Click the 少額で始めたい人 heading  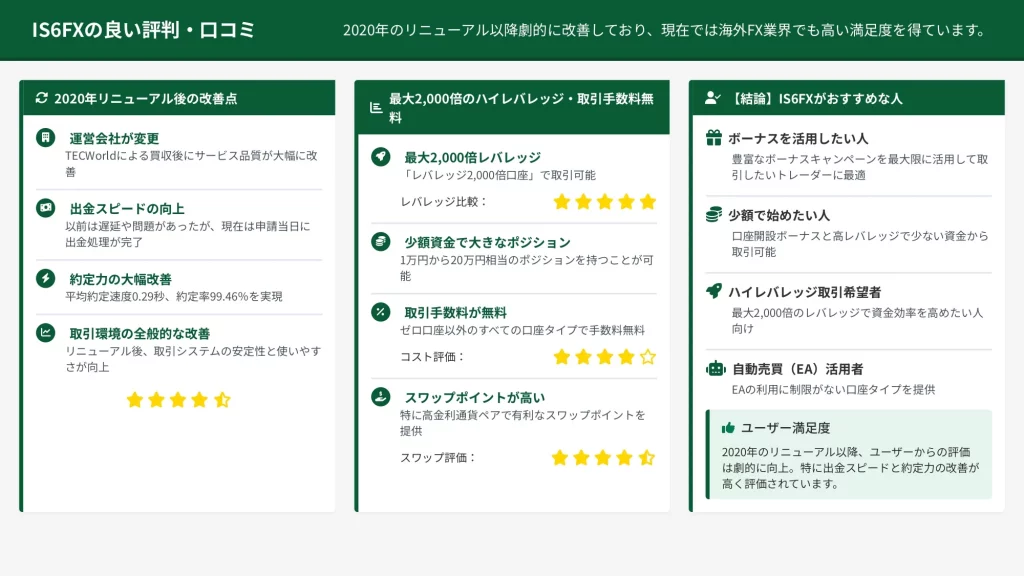point(778,215)
